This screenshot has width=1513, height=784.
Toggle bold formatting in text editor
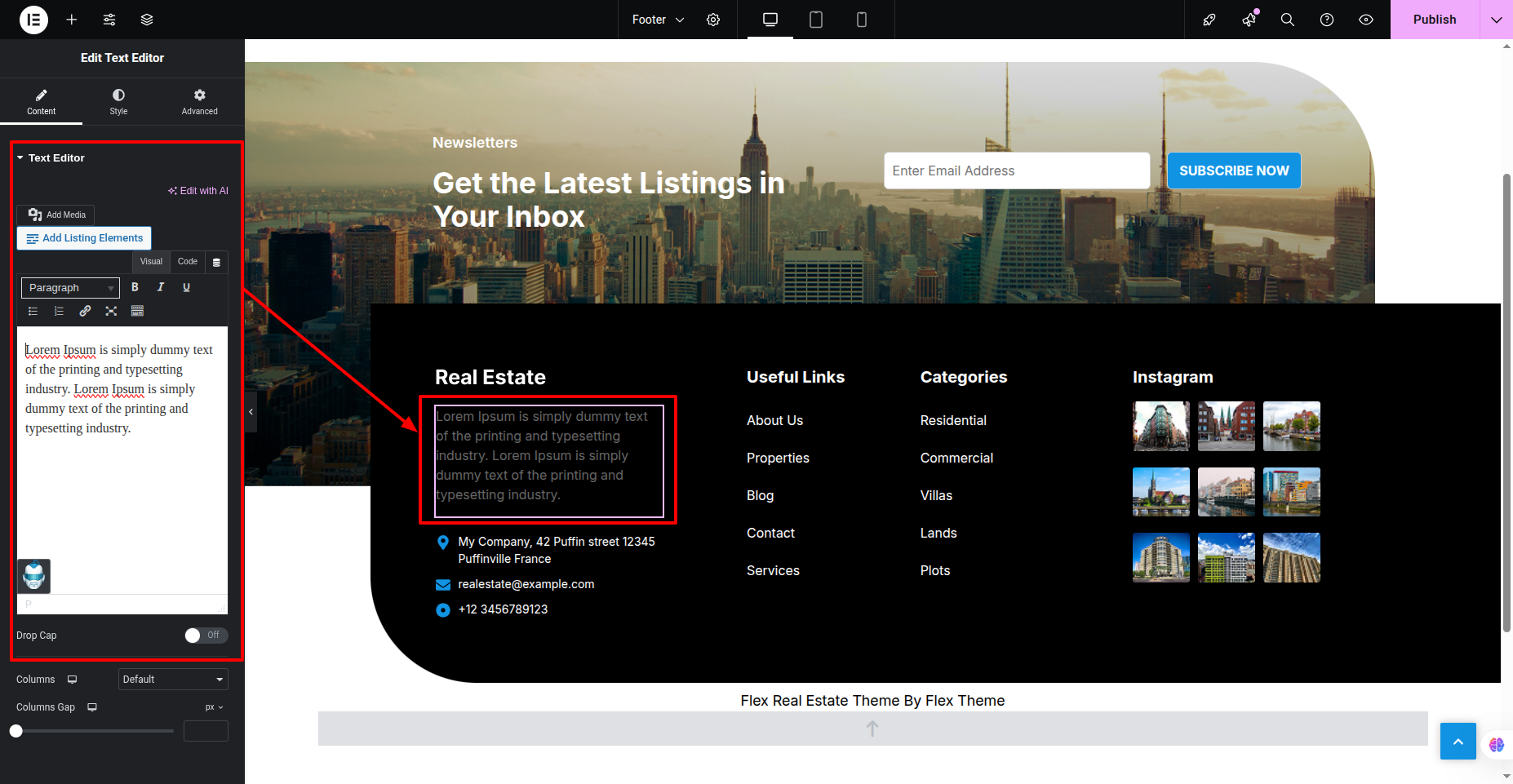coord(135,287)
